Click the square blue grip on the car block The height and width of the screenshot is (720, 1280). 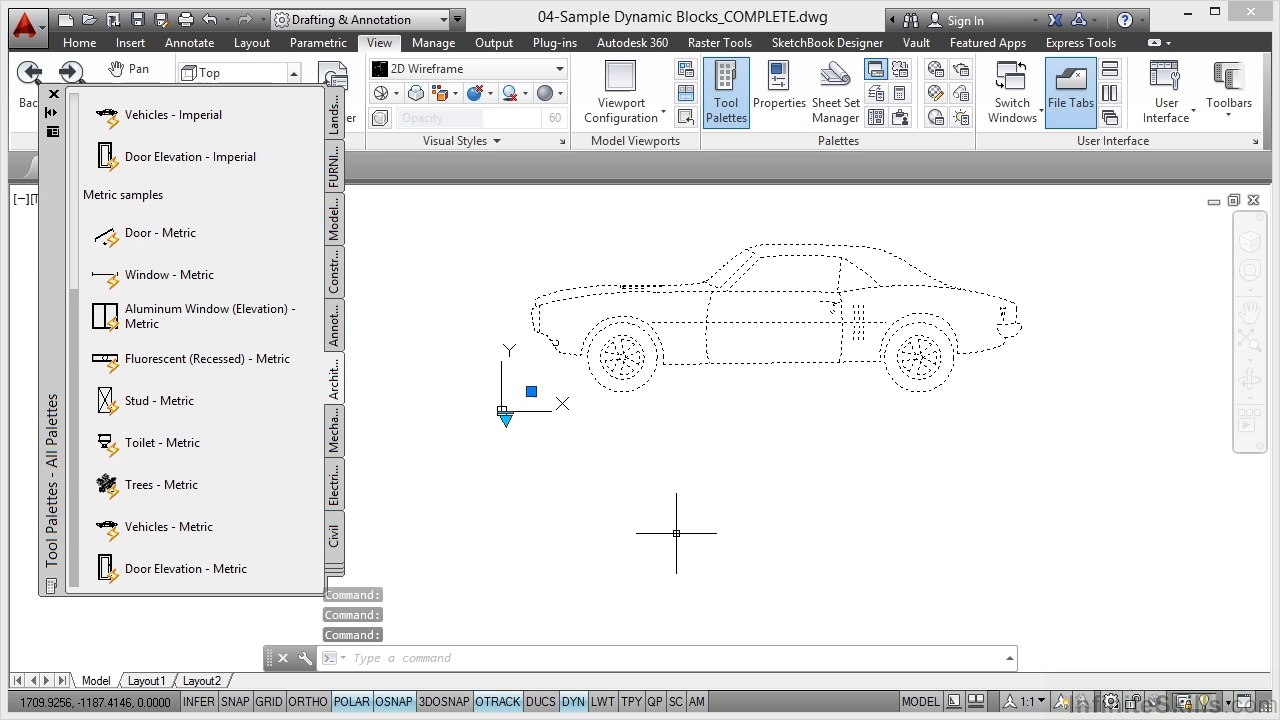tap(531, 392)
